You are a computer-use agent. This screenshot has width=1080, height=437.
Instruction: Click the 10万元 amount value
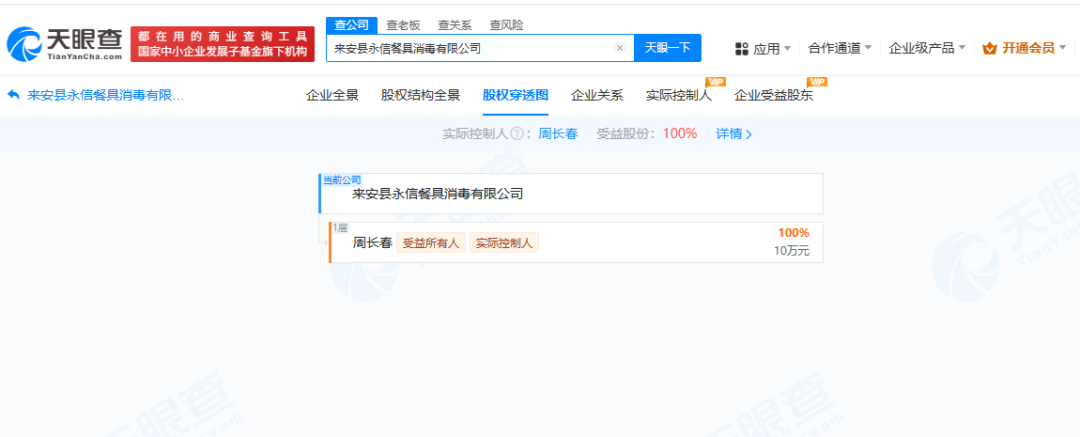792,251
